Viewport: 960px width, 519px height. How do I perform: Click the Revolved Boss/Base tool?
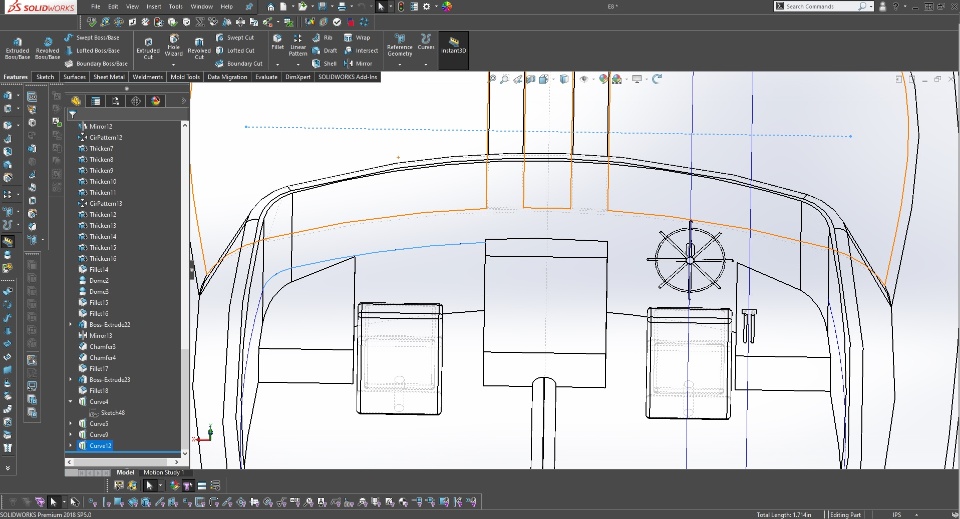(x=47, y=48)
